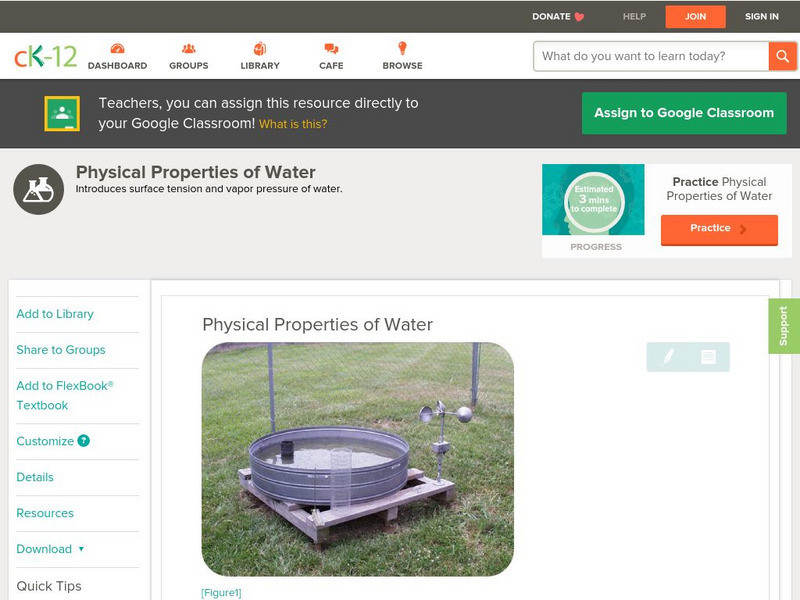Screen dimensions: 800x600
Task: Focus the "What do you want to learn" search field
Action: (x=651, y=56)
